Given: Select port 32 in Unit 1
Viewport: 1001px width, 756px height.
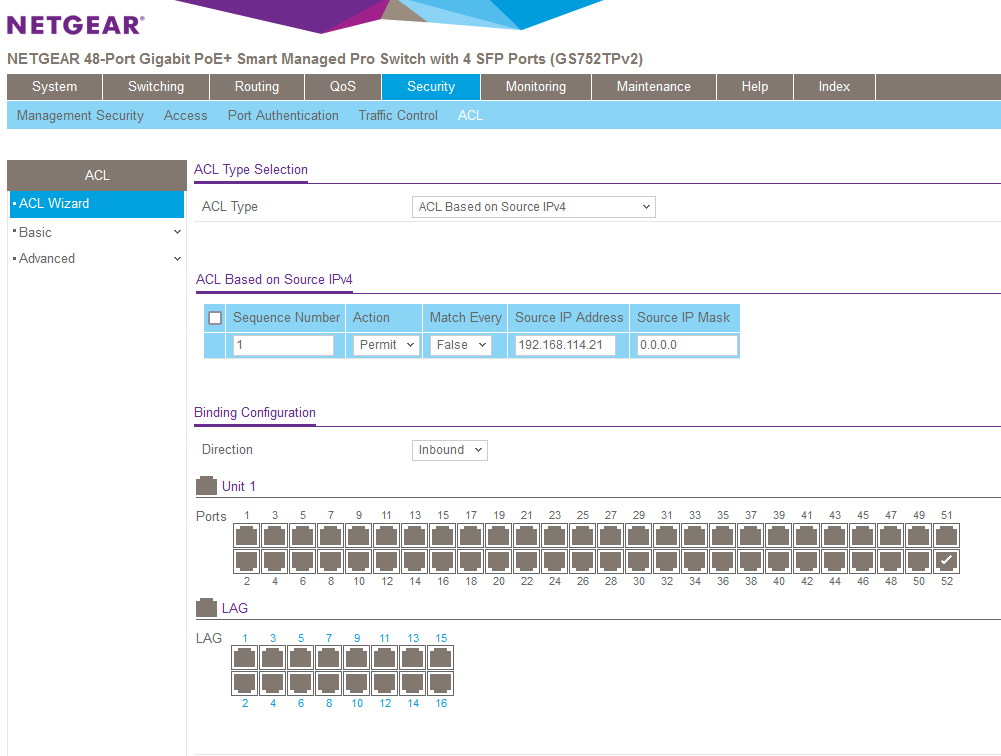Looking at the screenshot, I should tap(666, 561).
